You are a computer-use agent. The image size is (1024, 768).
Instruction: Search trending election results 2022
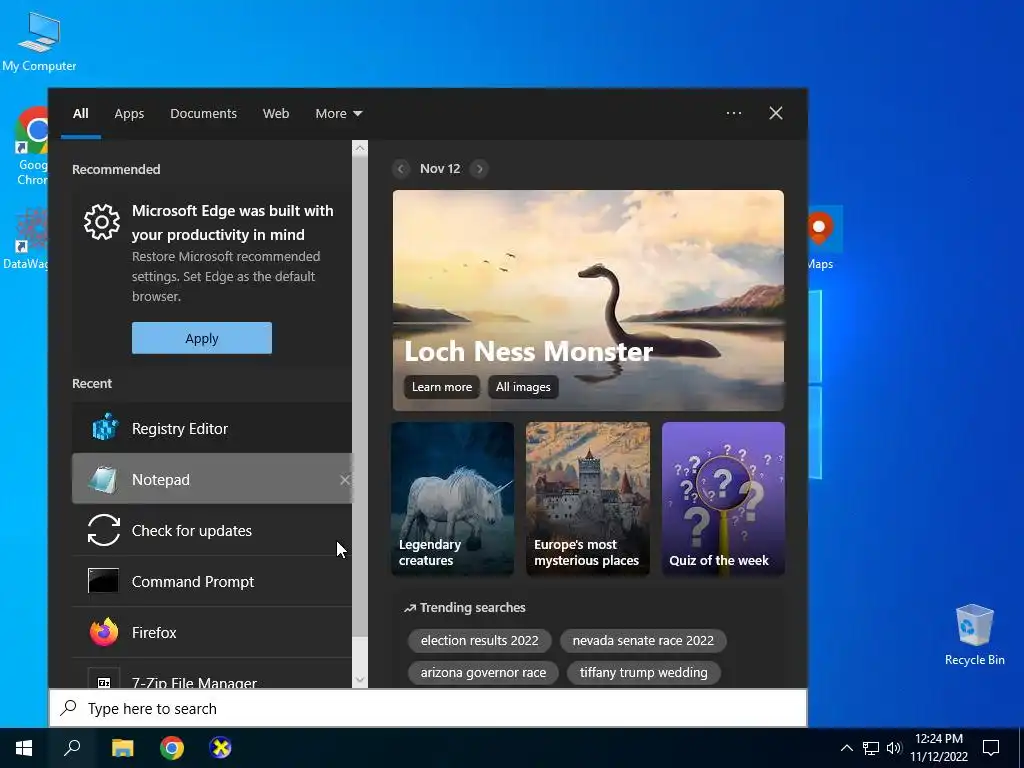pos(479,641)
